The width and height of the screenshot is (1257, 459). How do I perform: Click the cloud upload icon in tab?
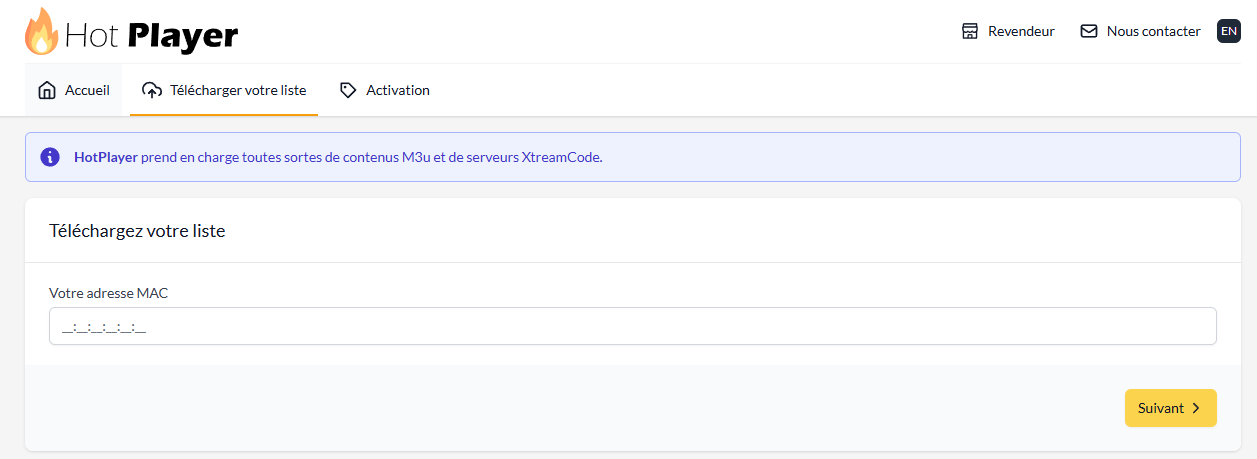pyautogui.click(x=152, y=90)
